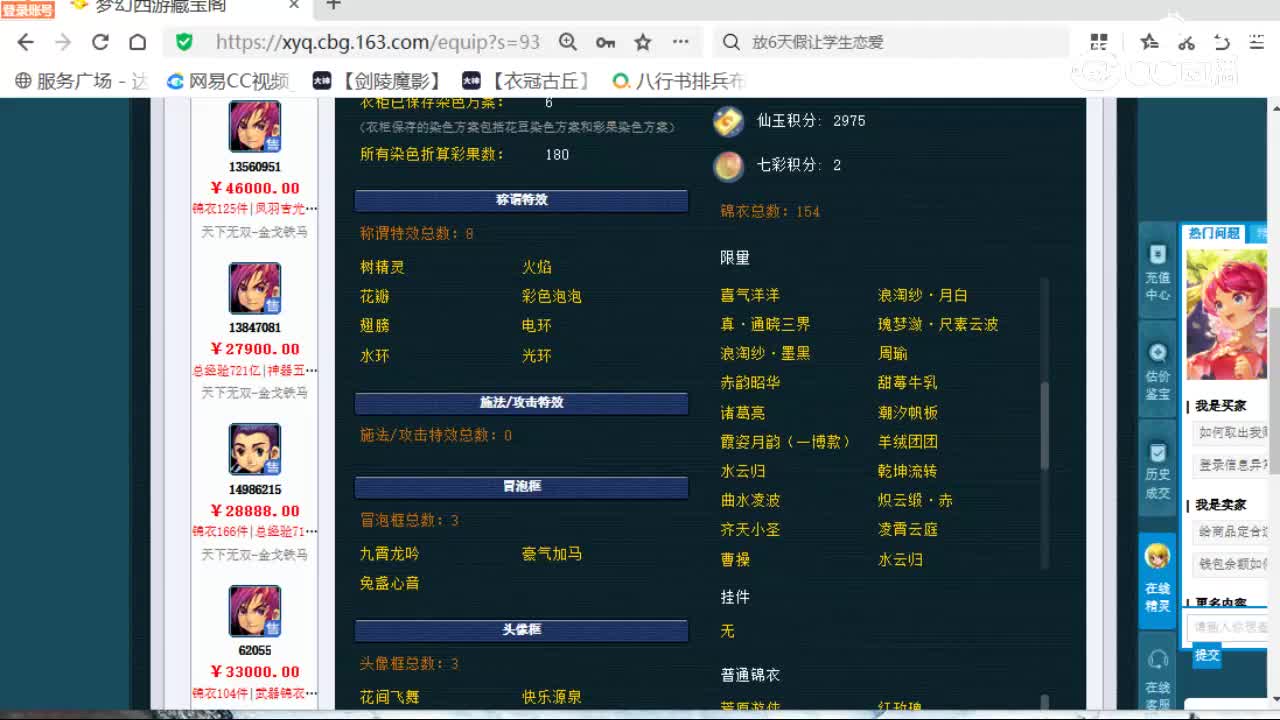Click the 冒泡框 section header
1280x720 pixels.
(521, 487)
